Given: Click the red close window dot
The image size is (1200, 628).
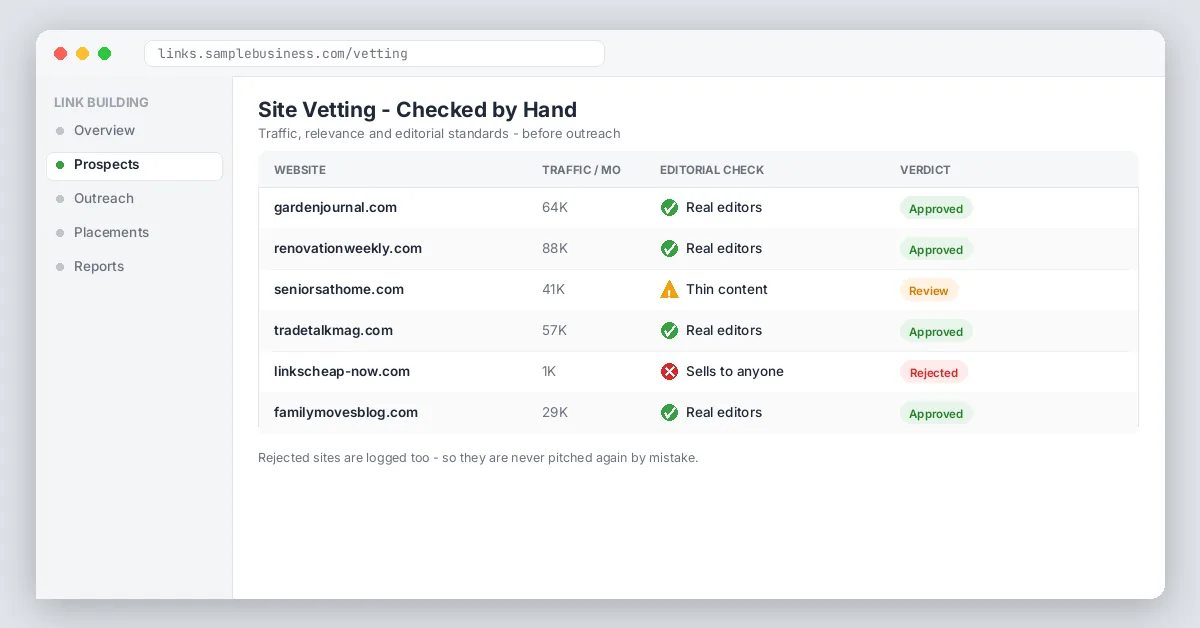Looking at the screenshot, I should (x=61, y=54).
